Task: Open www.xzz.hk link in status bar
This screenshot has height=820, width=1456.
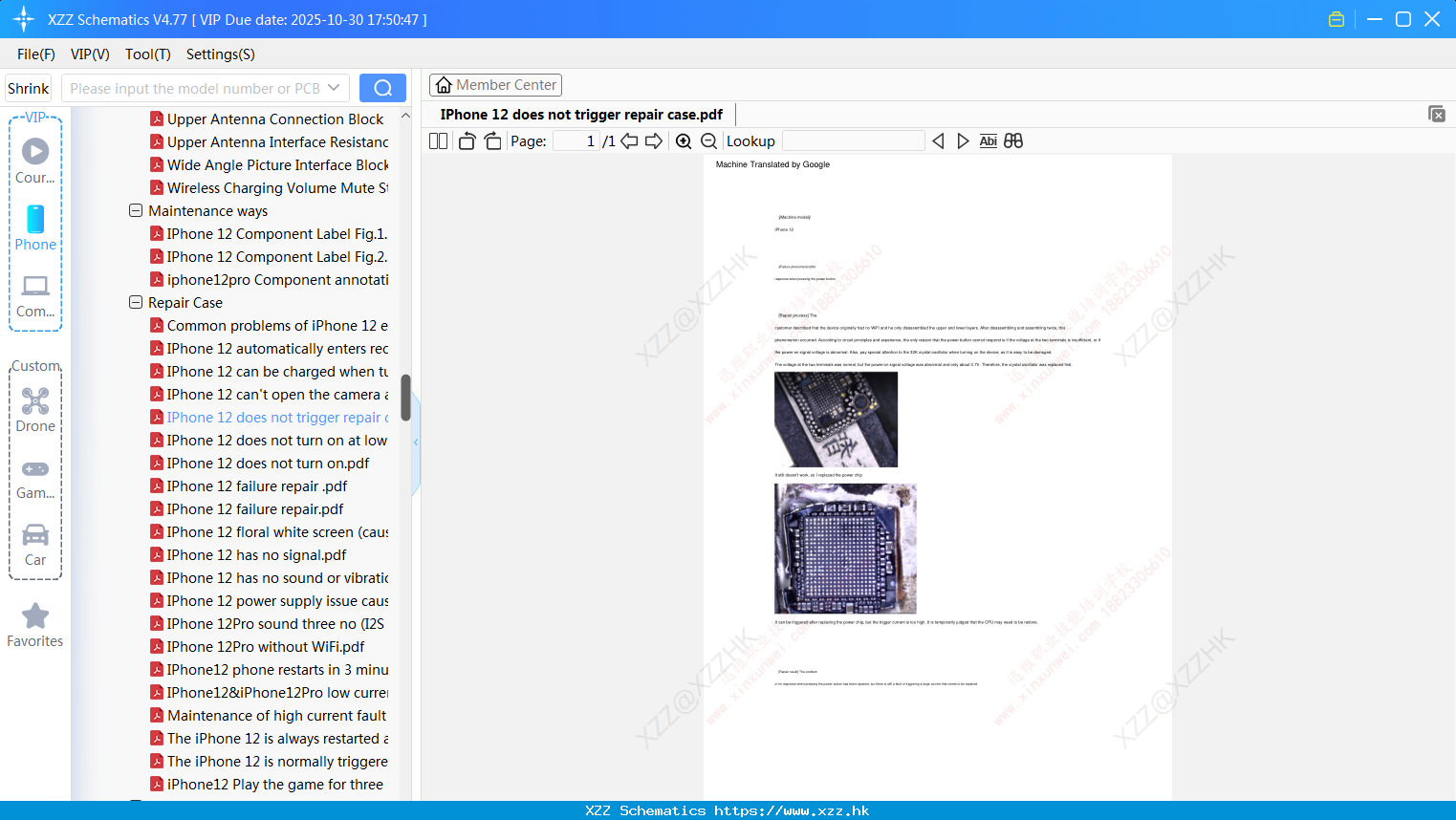Action: (792, 810)
